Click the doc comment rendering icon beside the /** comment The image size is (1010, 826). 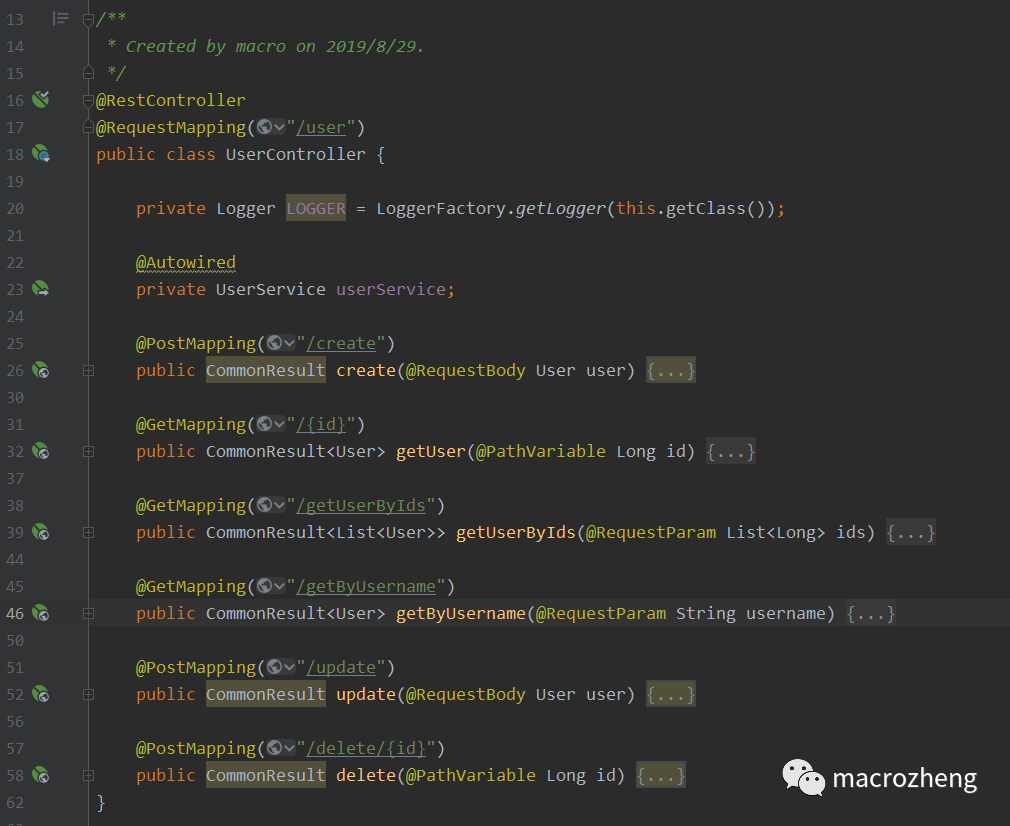[61, 19]
